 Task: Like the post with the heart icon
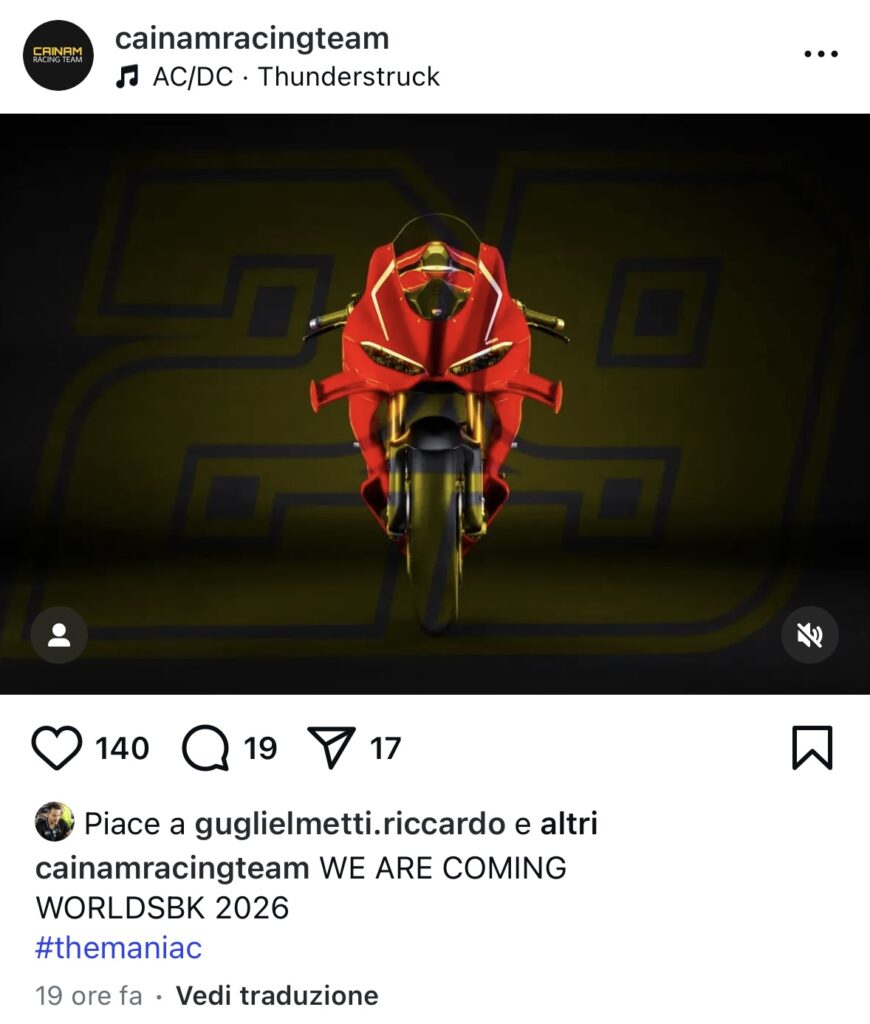57,748
